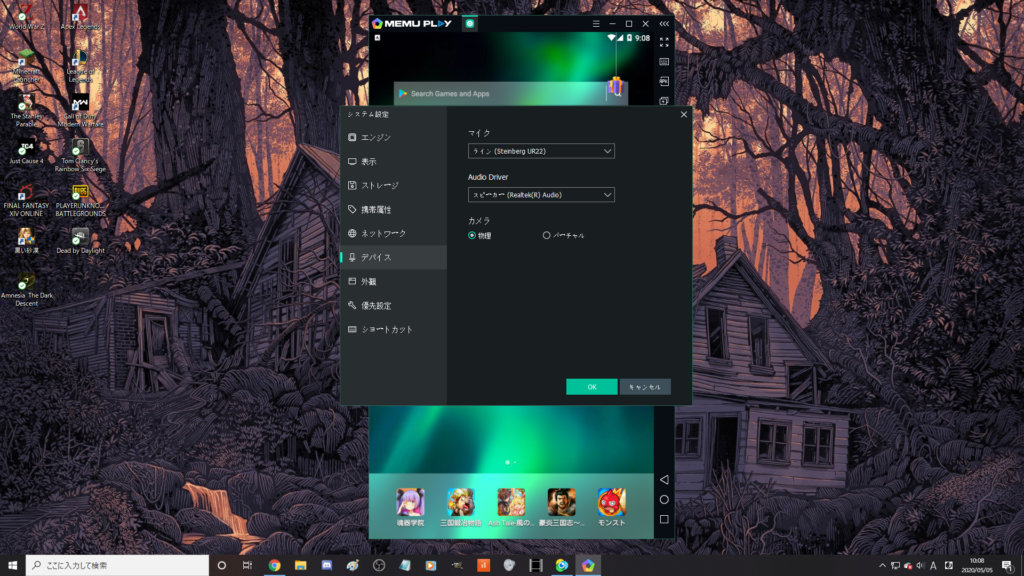Click the MEmu install APK icon
Viewport: 1024px width, 576px height.
[x=664, y=82]
